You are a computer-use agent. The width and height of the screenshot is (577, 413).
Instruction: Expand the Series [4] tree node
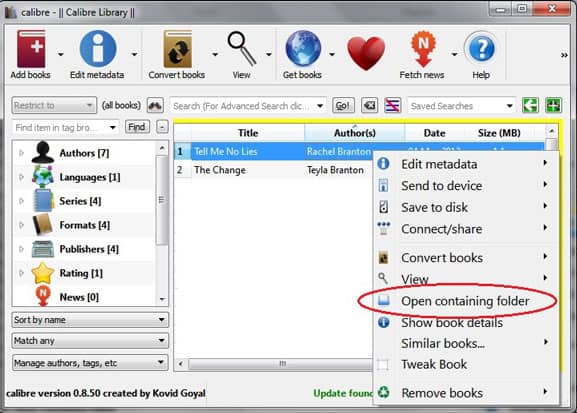pos(21,201)
